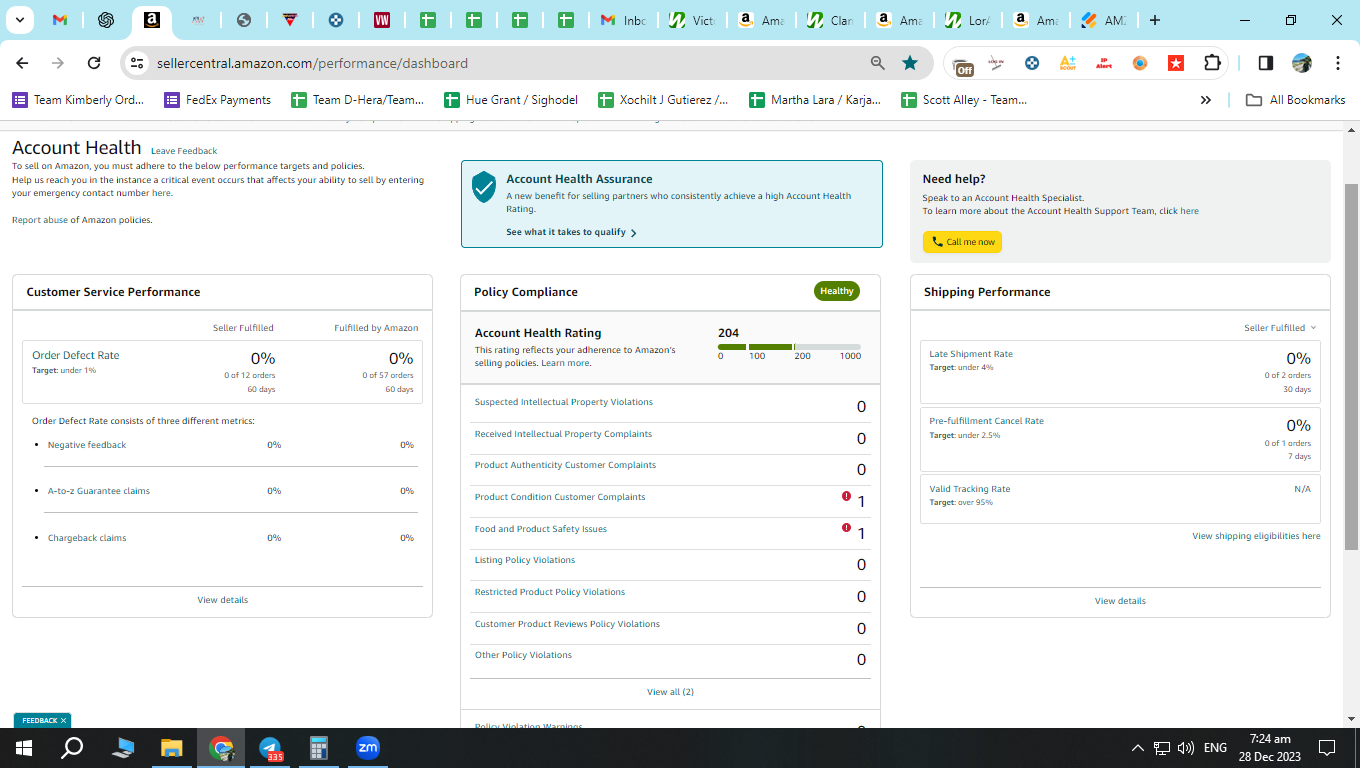The image size is (1360, 768).
Task: Open the page zoom magnifier icon
Action: (878, 63)
